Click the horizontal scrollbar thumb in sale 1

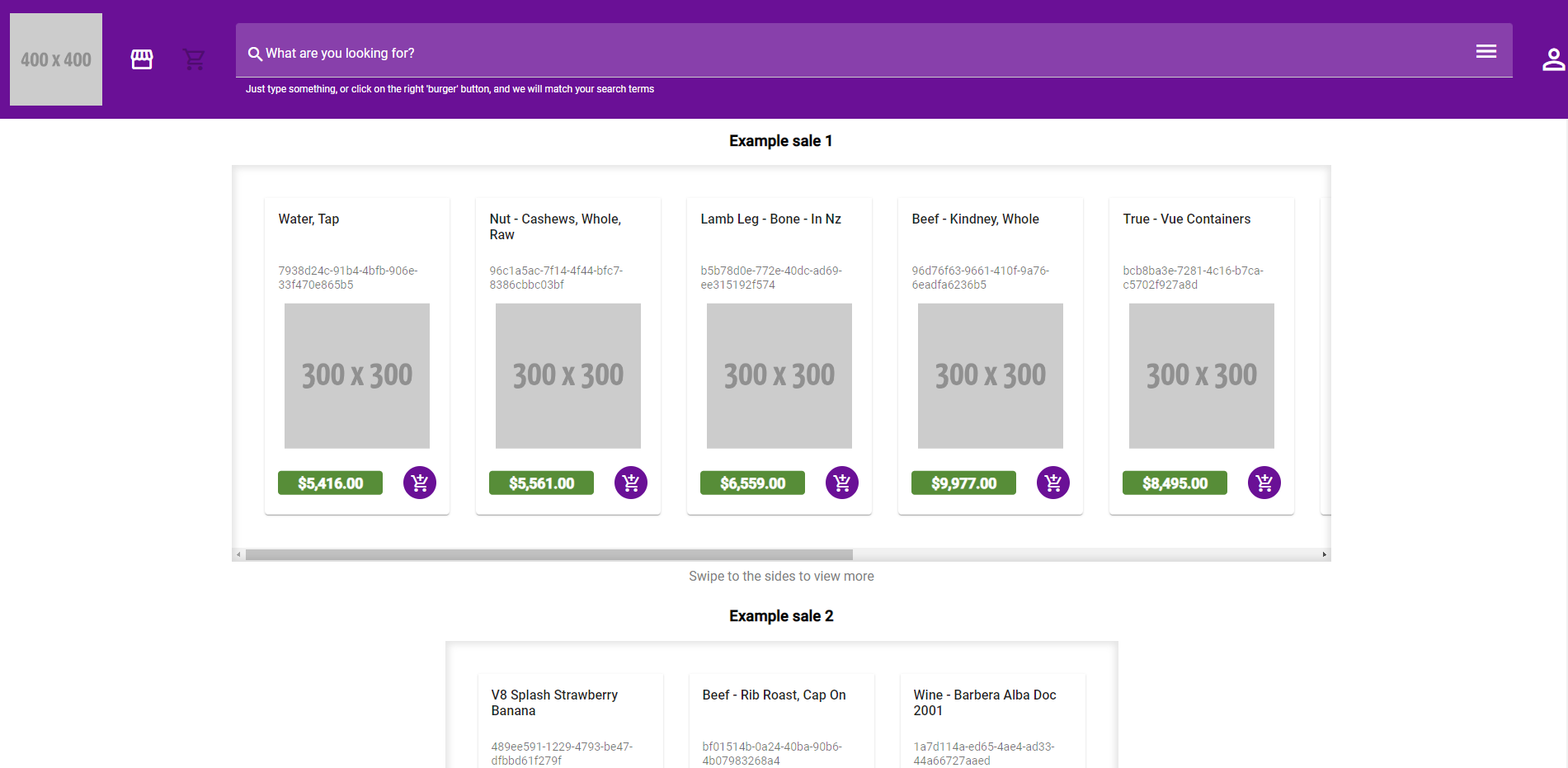549,555
